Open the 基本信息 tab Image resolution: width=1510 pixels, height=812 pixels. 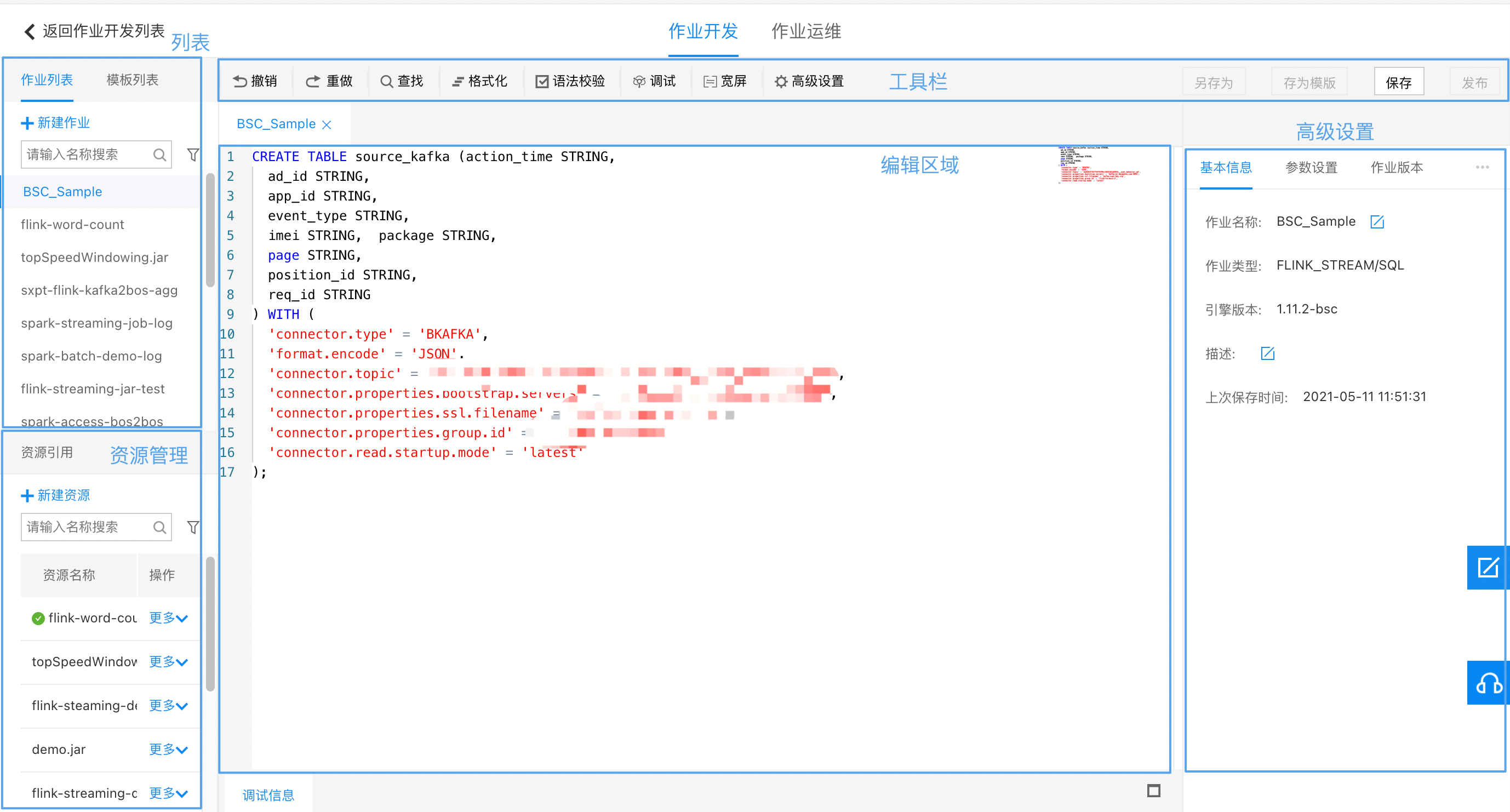1226,168
